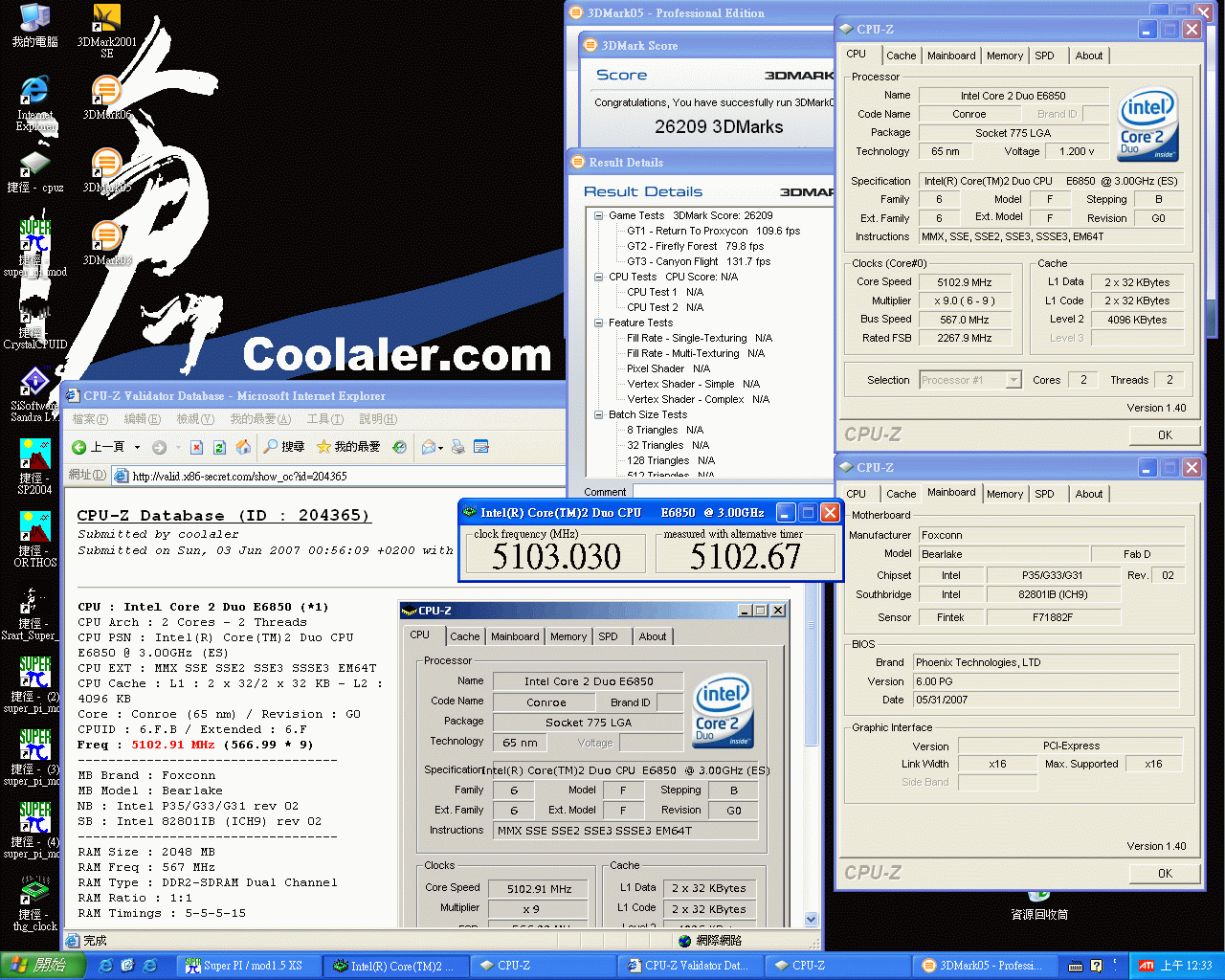Switch to SPD tab in CPU-Z Processor window
Screen dimensions: 1225x980
pyautogui.click(x=1044, y=56)
